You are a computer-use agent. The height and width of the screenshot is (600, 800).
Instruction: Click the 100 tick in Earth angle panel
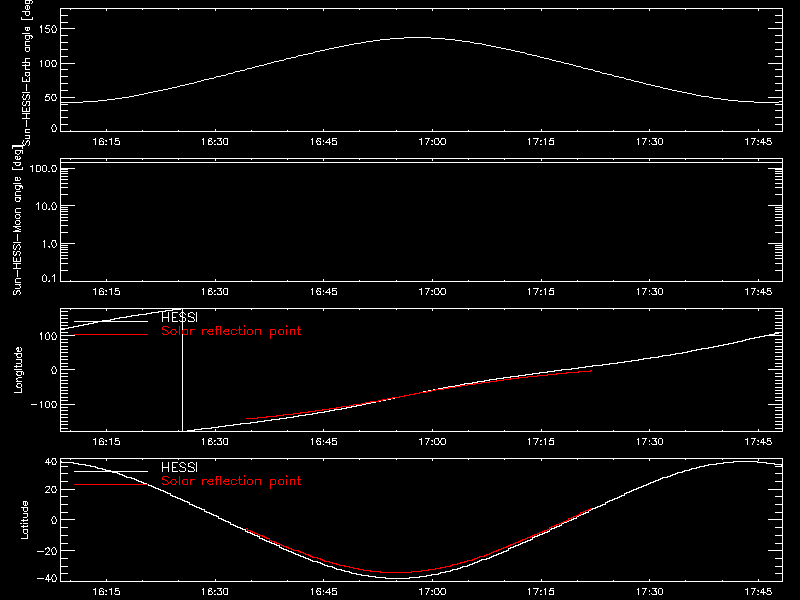48,64
